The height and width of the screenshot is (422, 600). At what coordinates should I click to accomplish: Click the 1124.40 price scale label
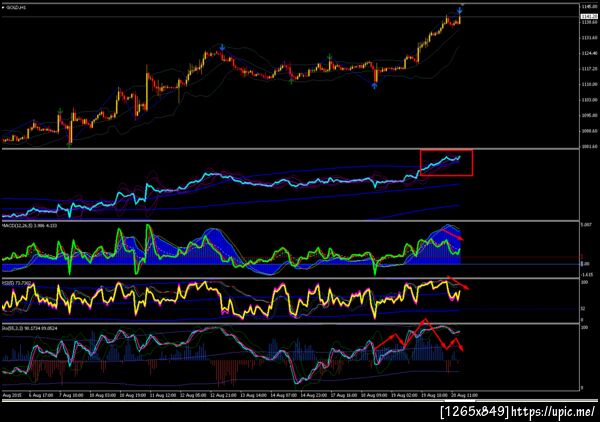589,53
